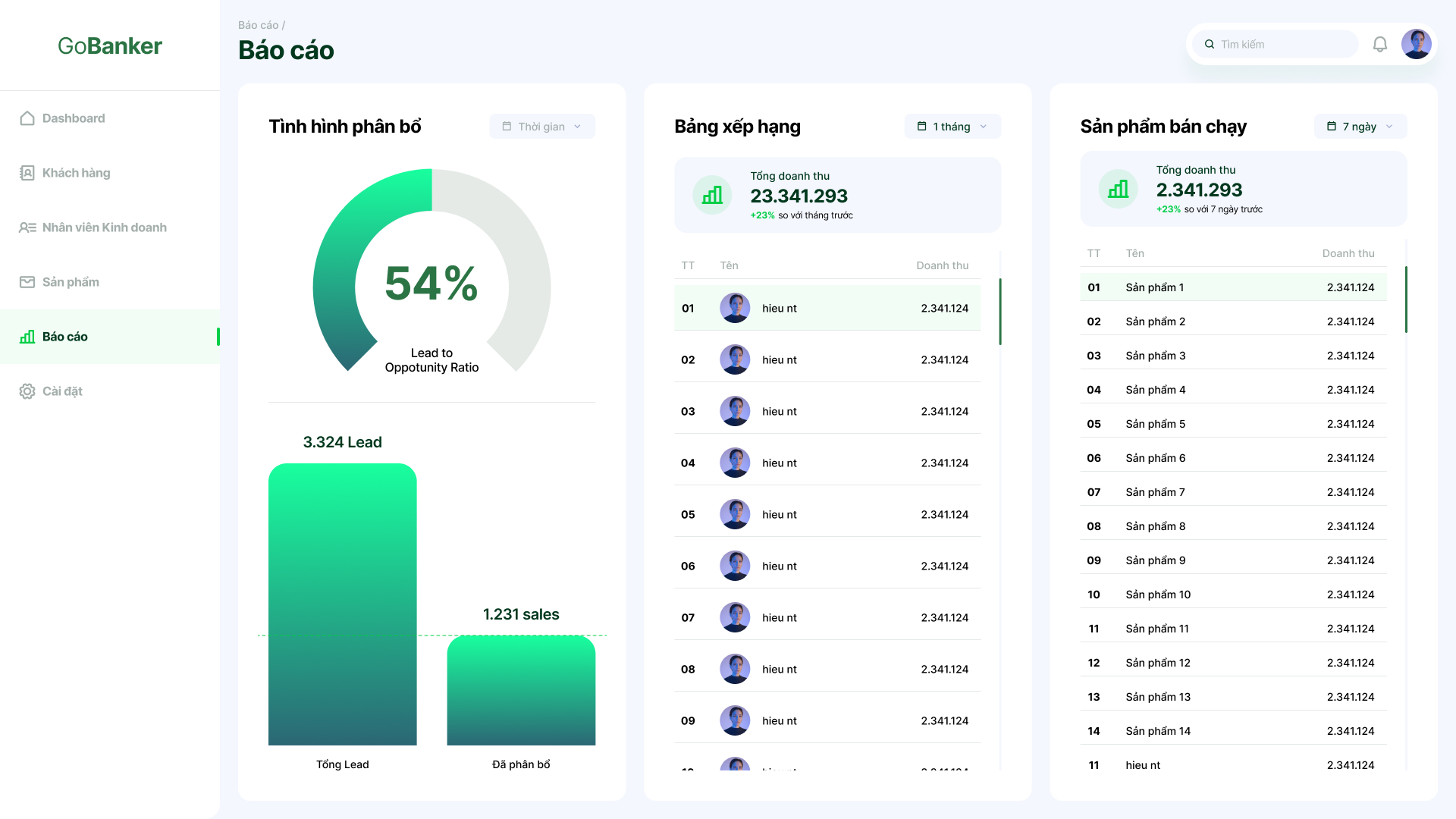
Task: Click the Nhân viên Kinh doanh icon
Action: (27, 227)
